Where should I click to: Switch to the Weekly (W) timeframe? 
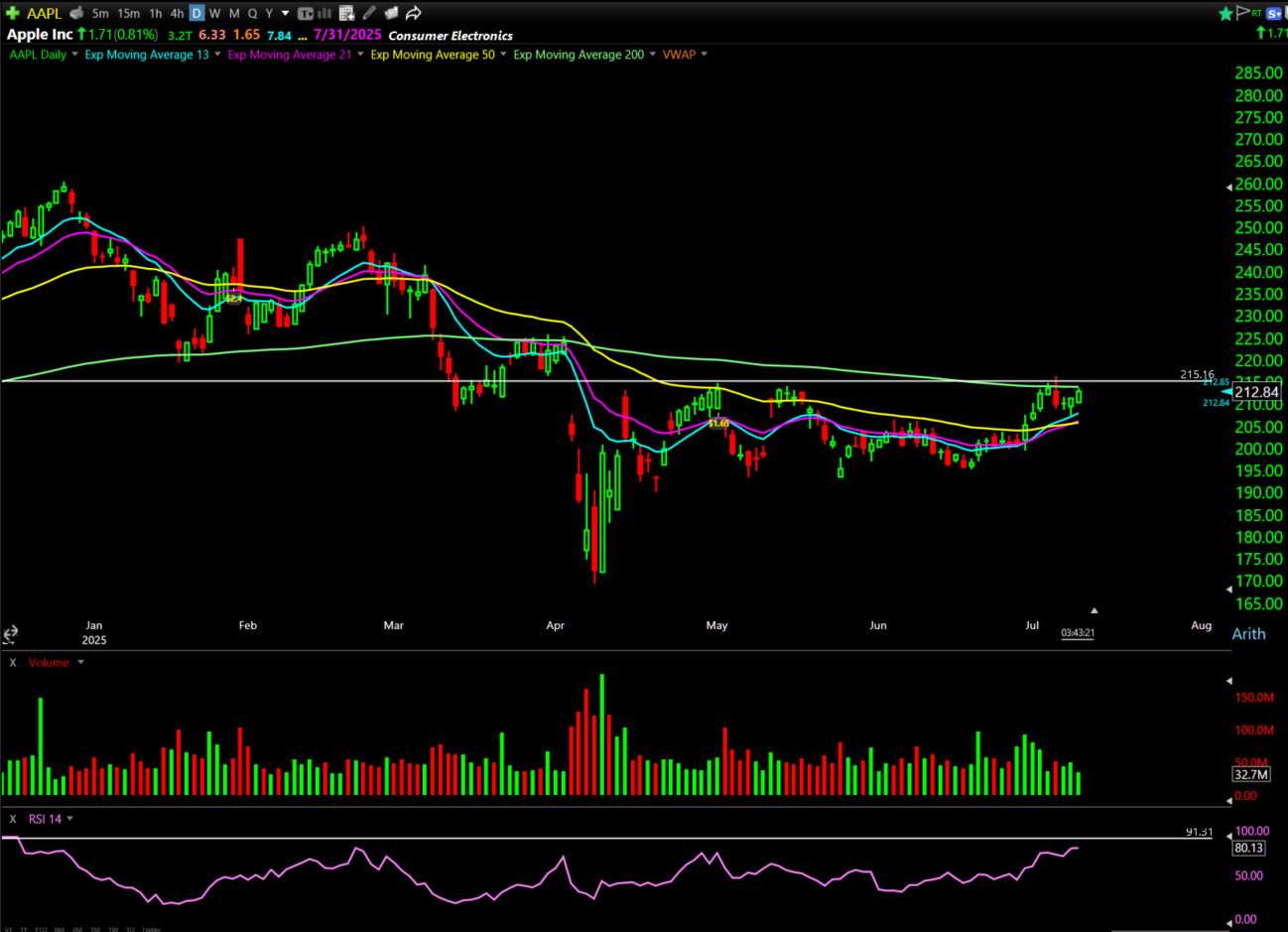click(x=215, y=13)
